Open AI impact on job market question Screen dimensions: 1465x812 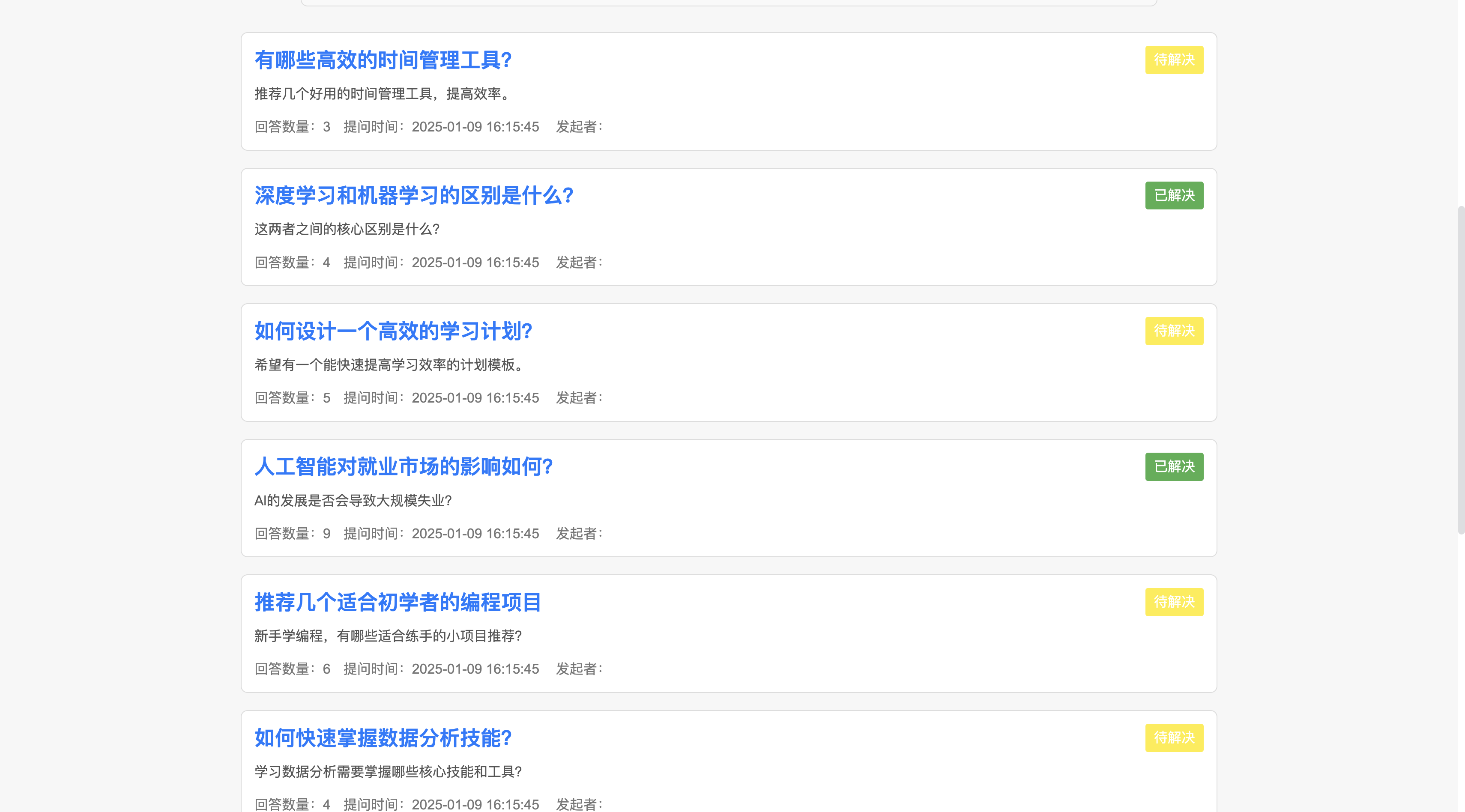[403, 467]
